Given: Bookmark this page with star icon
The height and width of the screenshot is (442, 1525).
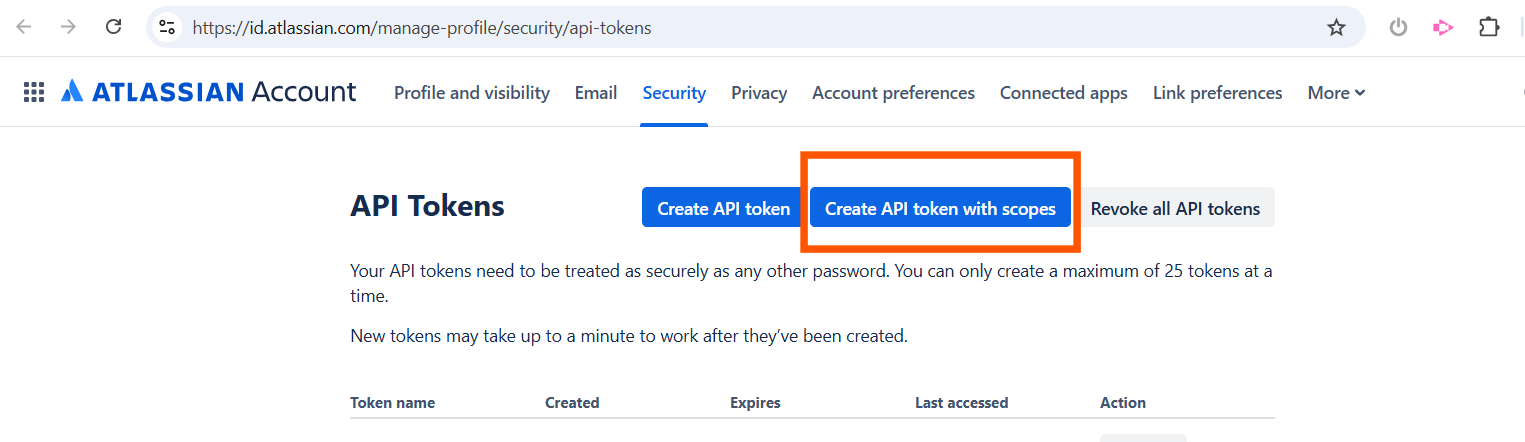Looking at the screenshot, I should point(1336,28).
